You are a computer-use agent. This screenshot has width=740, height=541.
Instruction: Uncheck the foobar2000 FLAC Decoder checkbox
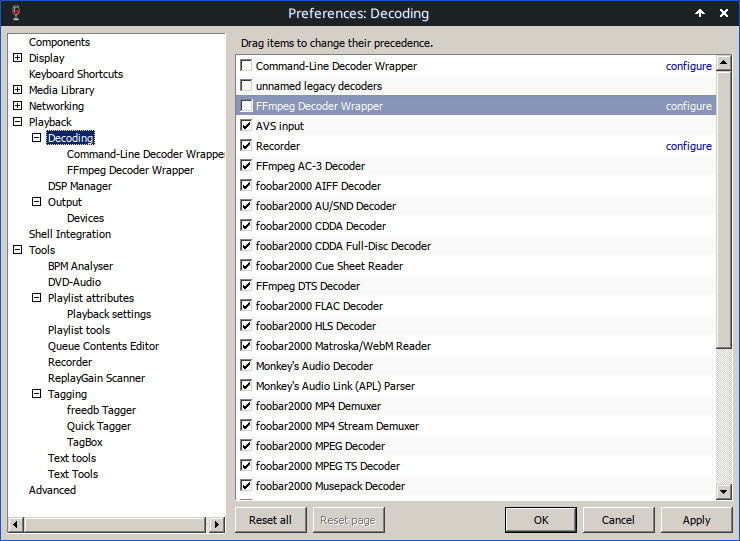[246, 306]
